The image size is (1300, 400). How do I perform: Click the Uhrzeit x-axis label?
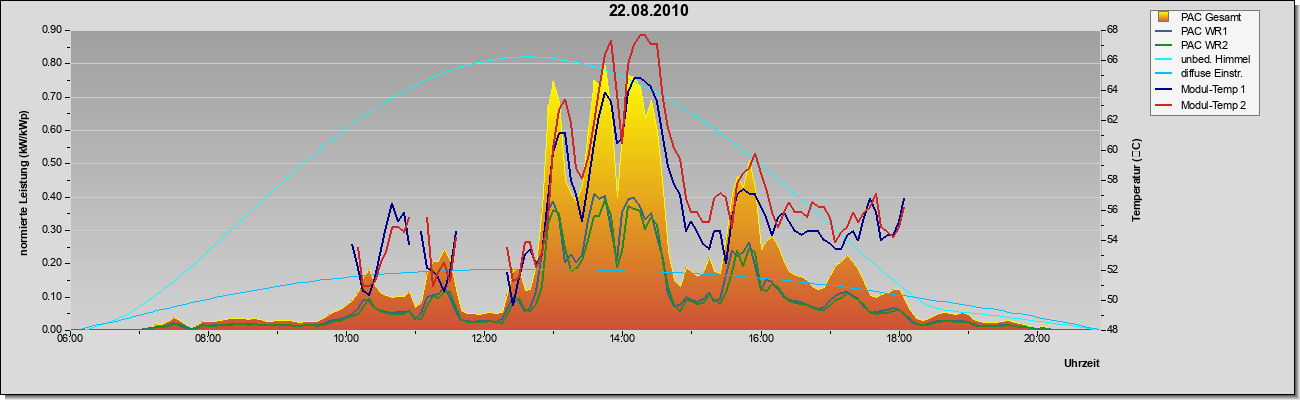(x=1081, y=364)
